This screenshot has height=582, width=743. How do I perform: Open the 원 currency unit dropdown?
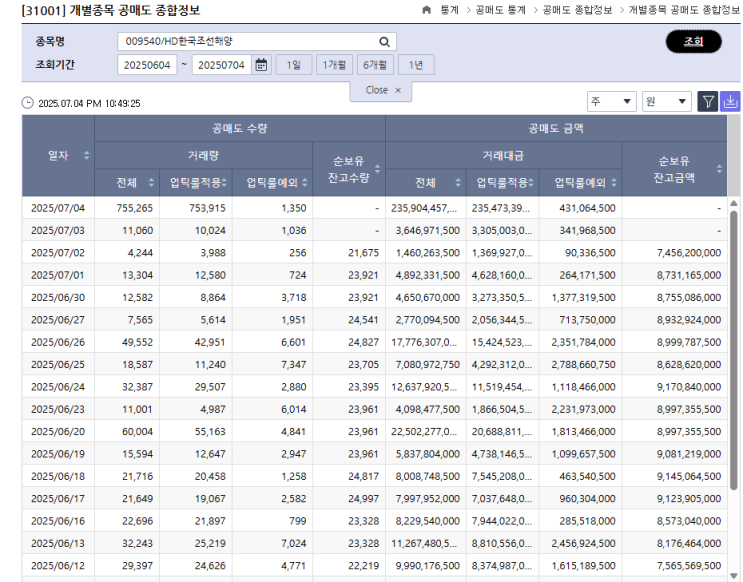[x=667, y=101]
